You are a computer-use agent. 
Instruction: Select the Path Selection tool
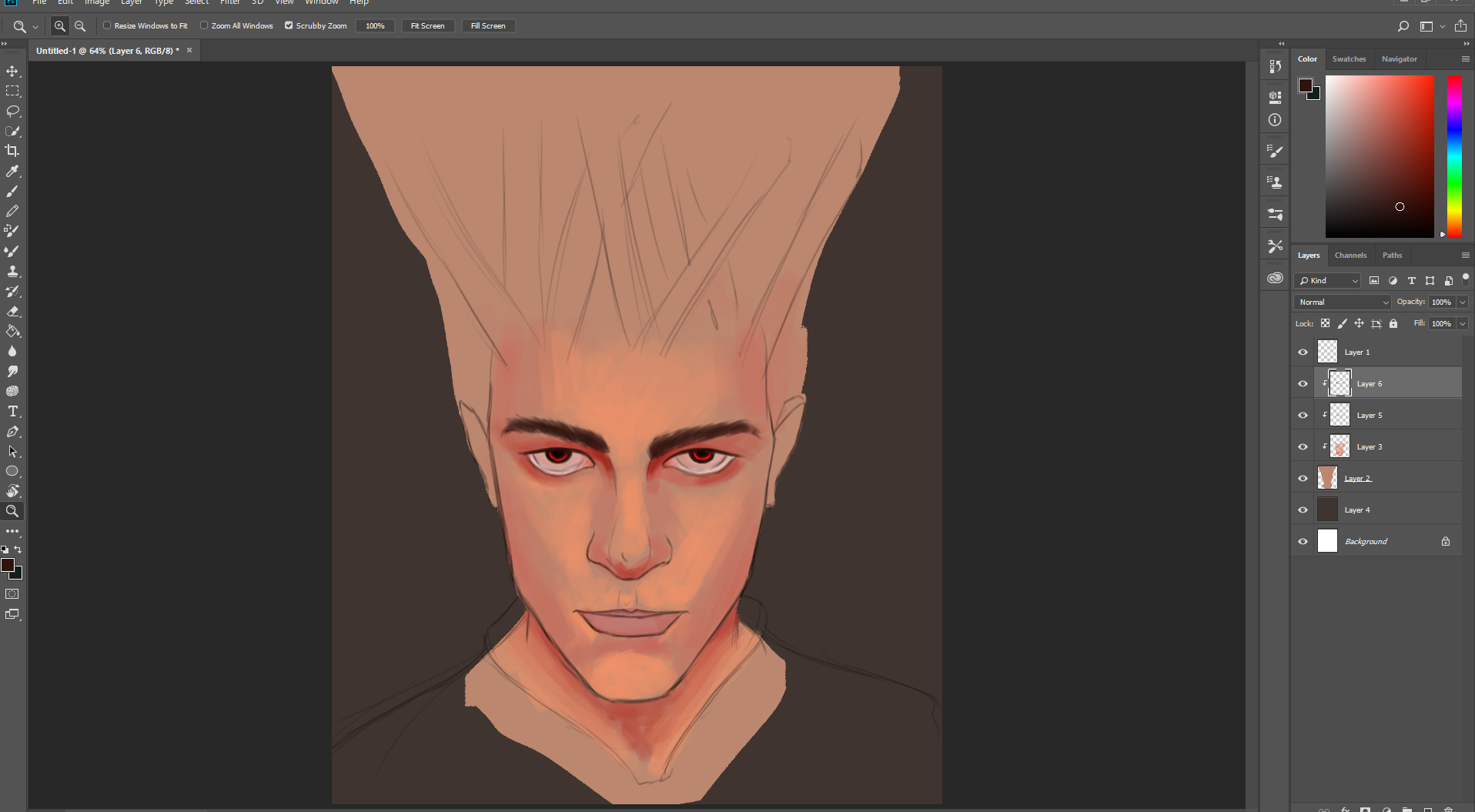[12, 451]
